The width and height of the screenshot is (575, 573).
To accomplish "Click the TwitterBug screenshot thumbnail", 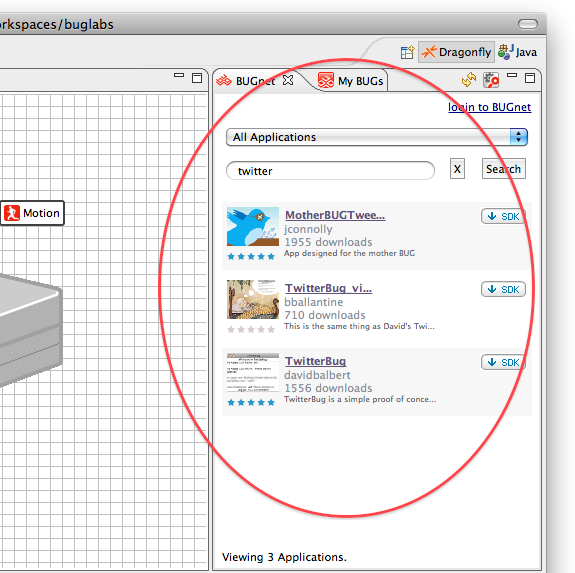I will 253,372.
